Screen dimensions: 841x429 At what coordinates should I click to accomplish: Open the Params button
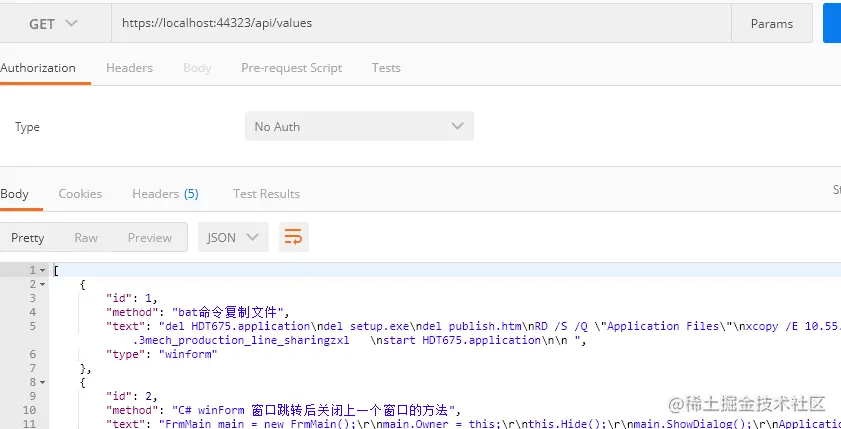click(x=771, y=24)
